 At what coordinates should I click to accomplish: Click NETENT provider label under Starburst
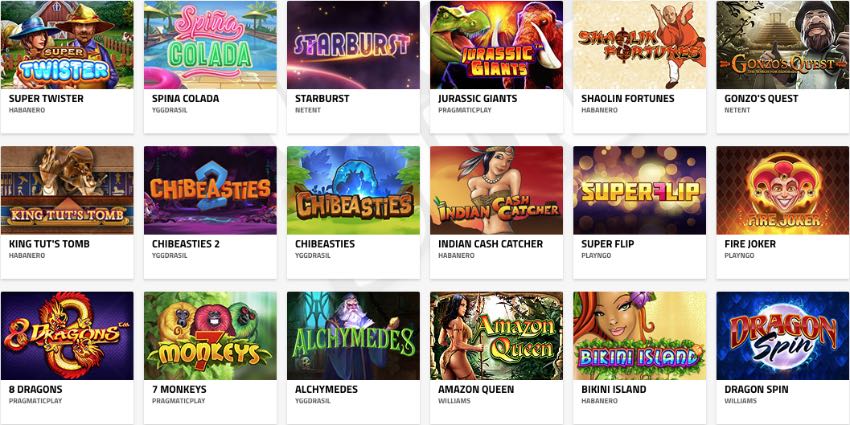(308, 110)
